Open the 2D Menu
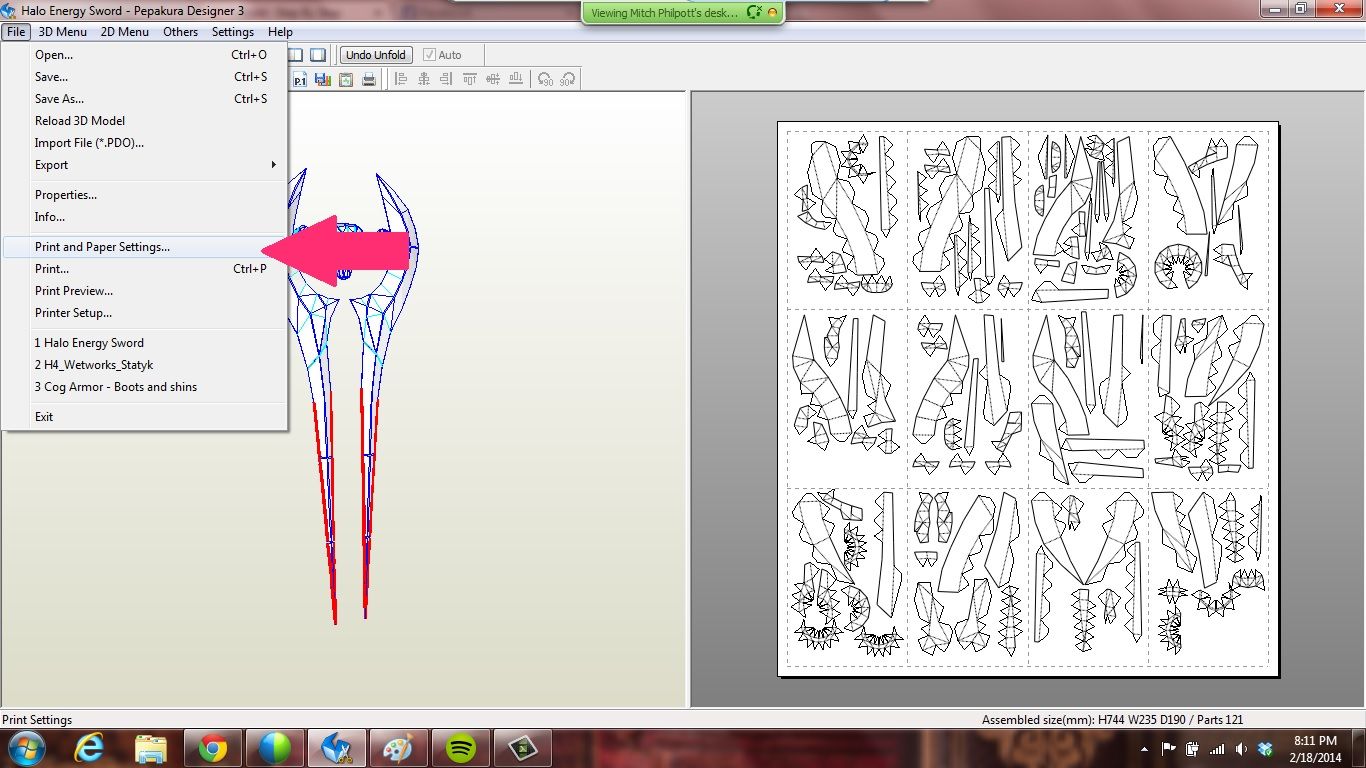 point(125,32)
